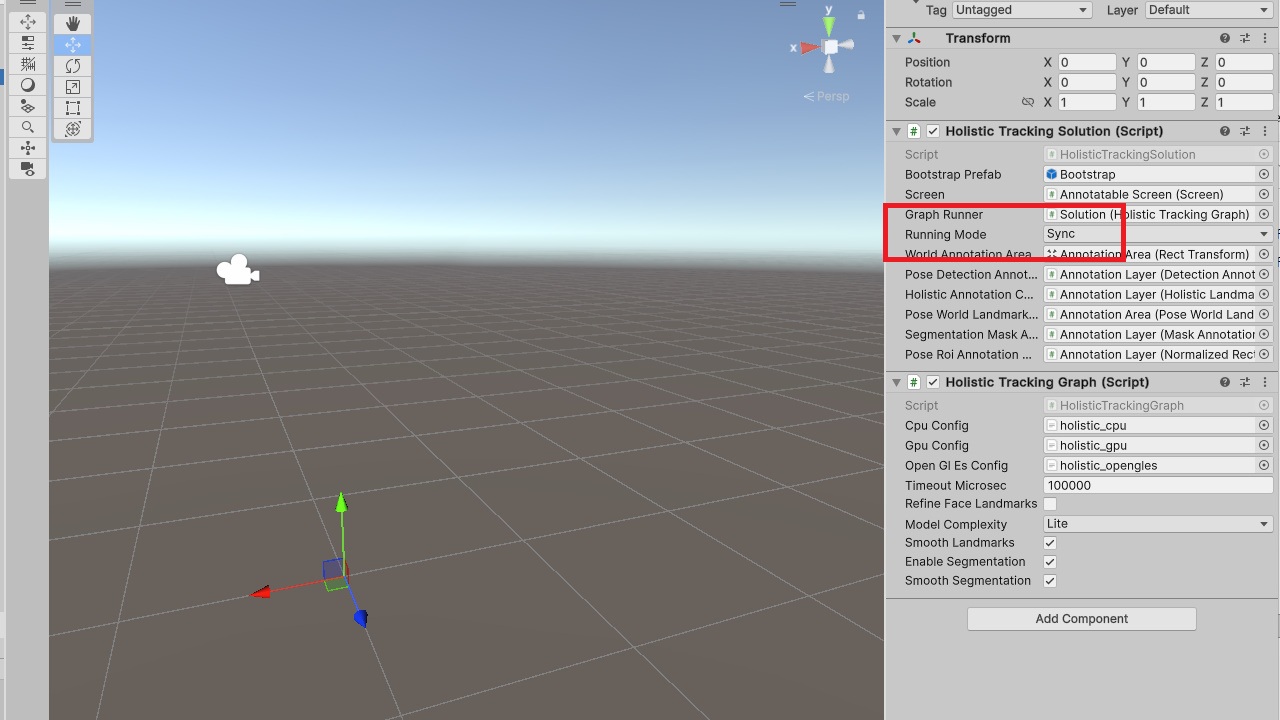Image resolution: width=1280 pixels, height=720 pixels.
Task: Select the Rotate tool
Action: point(72,65)
